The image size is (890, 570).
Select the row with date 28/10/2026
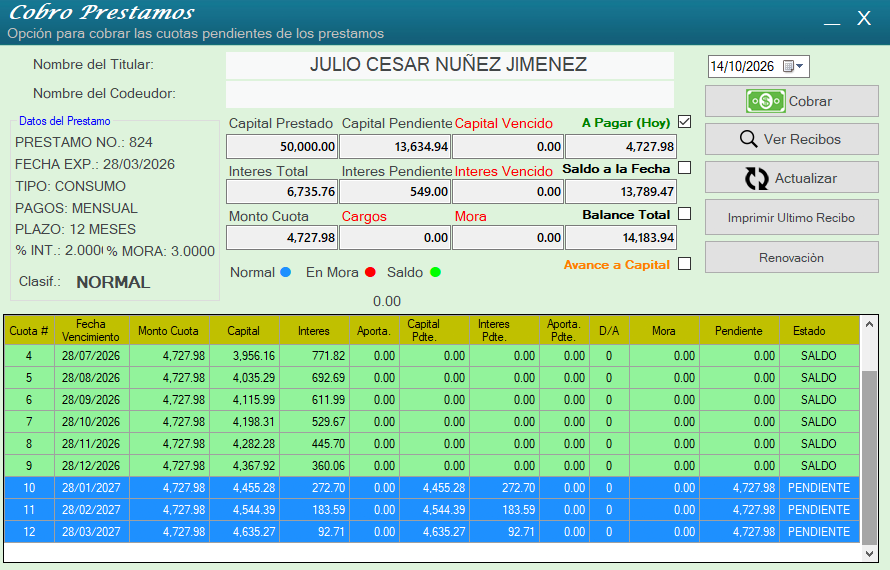[432, 422]
